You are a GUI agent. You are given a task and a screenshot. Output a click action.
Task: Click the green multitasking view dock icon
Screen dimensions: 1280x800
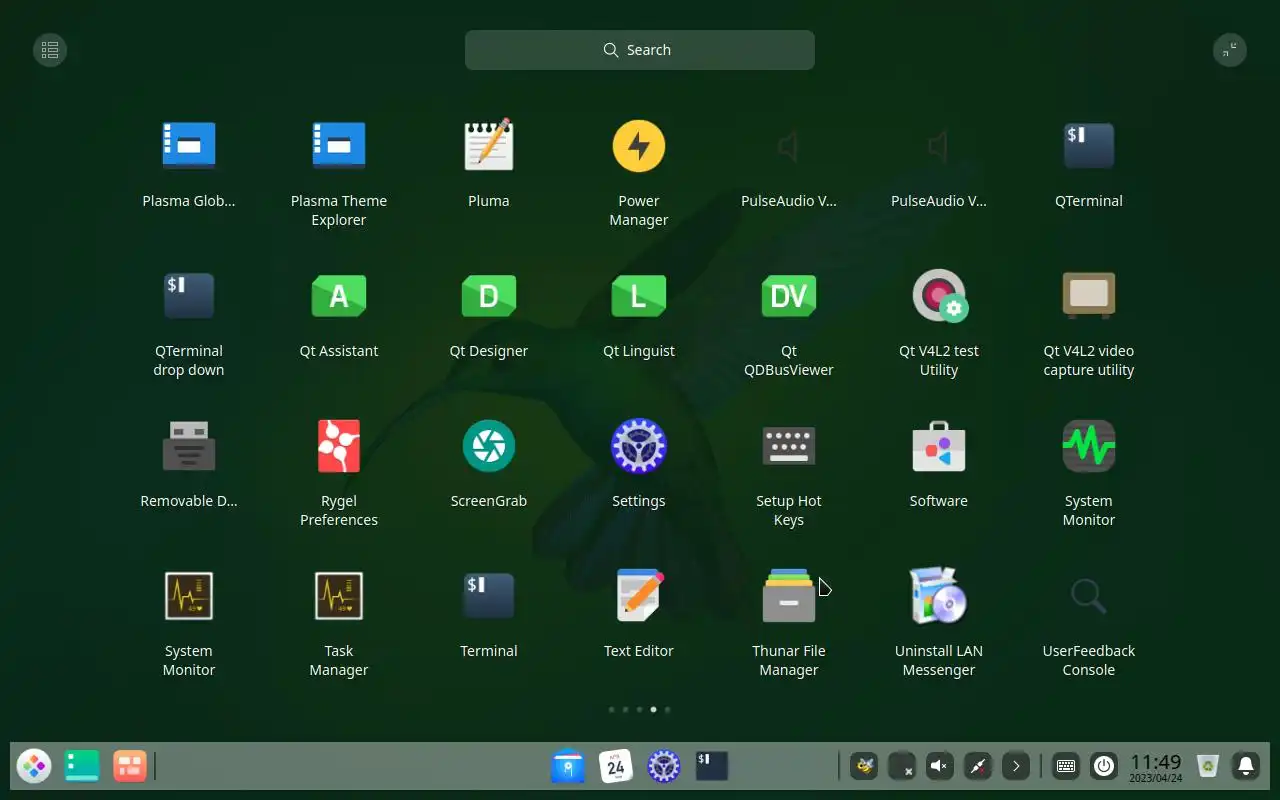pos(82,767)
